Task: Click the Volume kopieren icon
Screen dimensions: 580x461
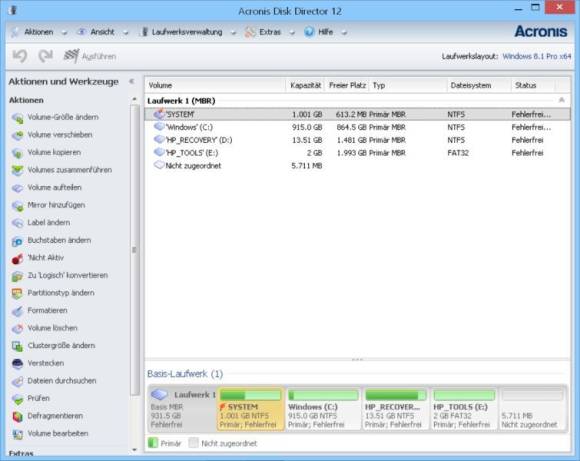Action: click(x=17, y=153)
